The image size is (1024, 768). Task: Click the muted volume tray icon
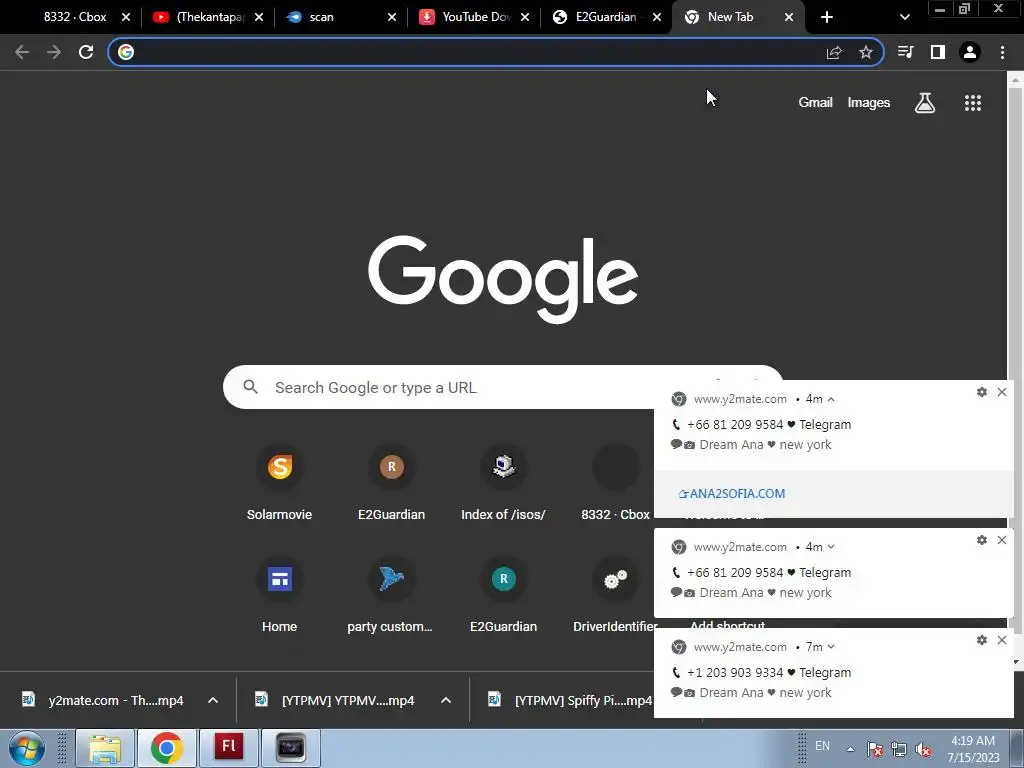(923, 750)
